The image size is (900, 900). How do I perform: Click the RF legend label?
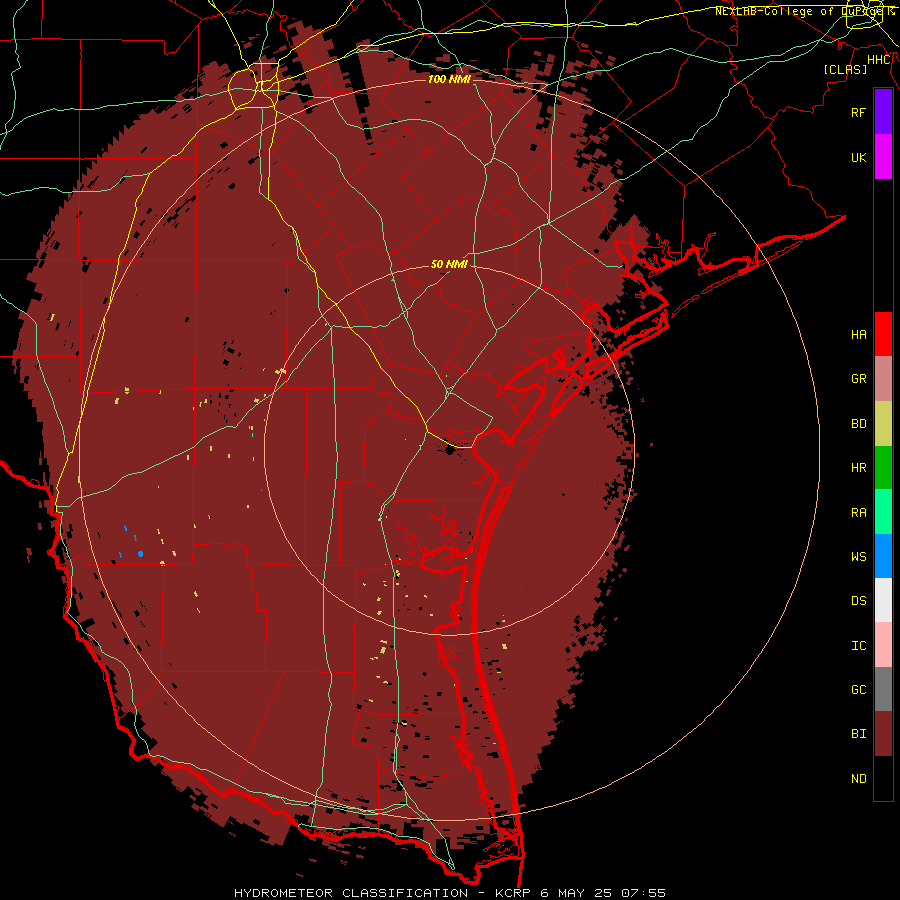point(859,112)
